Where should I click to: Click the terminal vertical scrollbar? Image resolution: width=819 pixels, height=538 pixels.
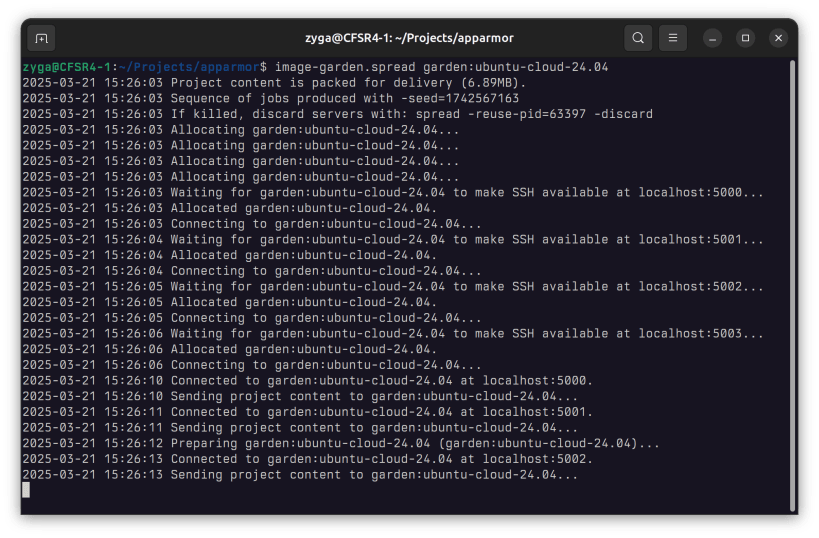[x=792, y=285]
